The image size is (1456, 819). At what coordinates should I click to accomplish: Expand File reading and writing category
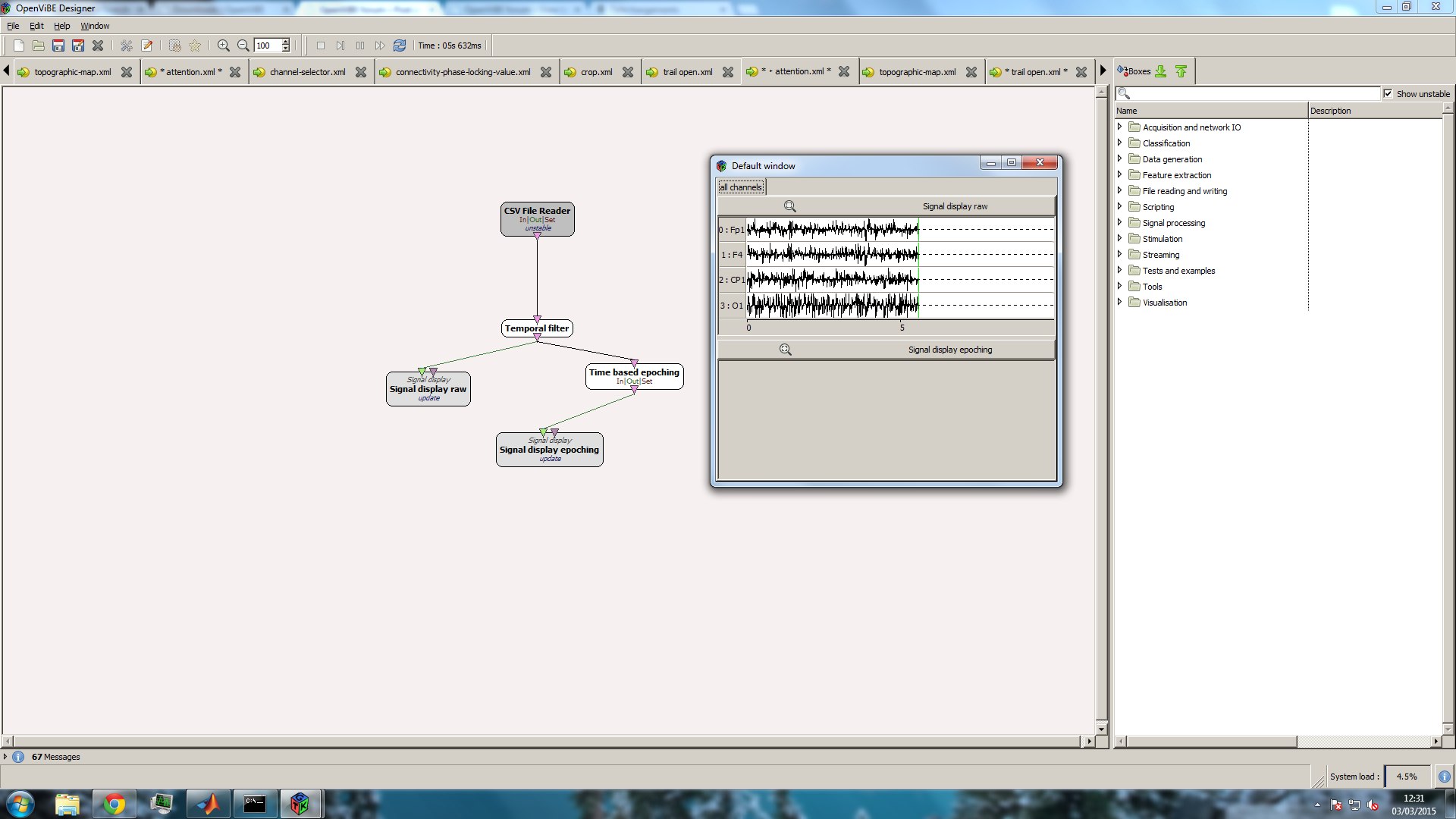1119,190
